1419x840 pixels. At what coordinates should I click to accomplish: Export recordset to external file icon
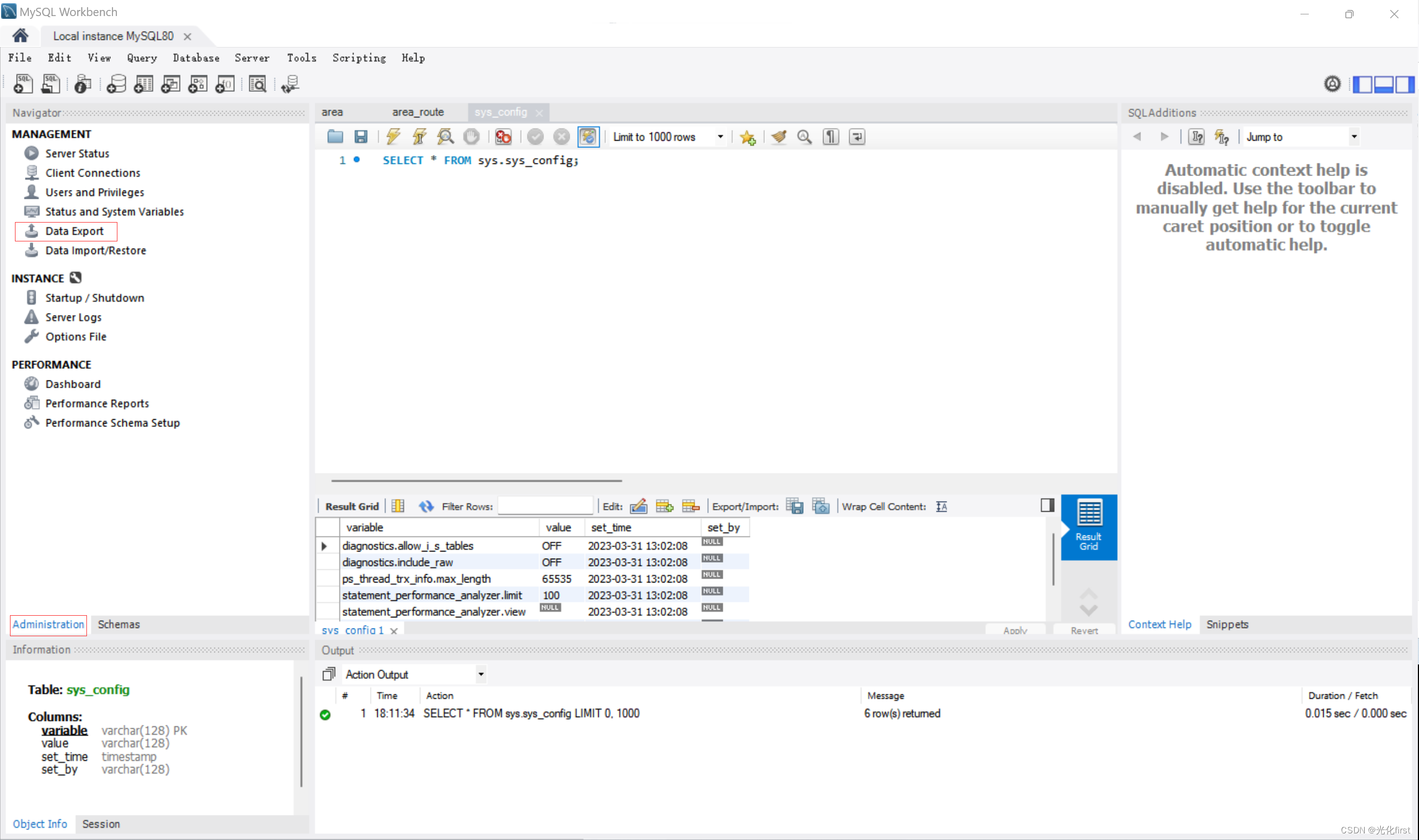[x=794, y=506]
